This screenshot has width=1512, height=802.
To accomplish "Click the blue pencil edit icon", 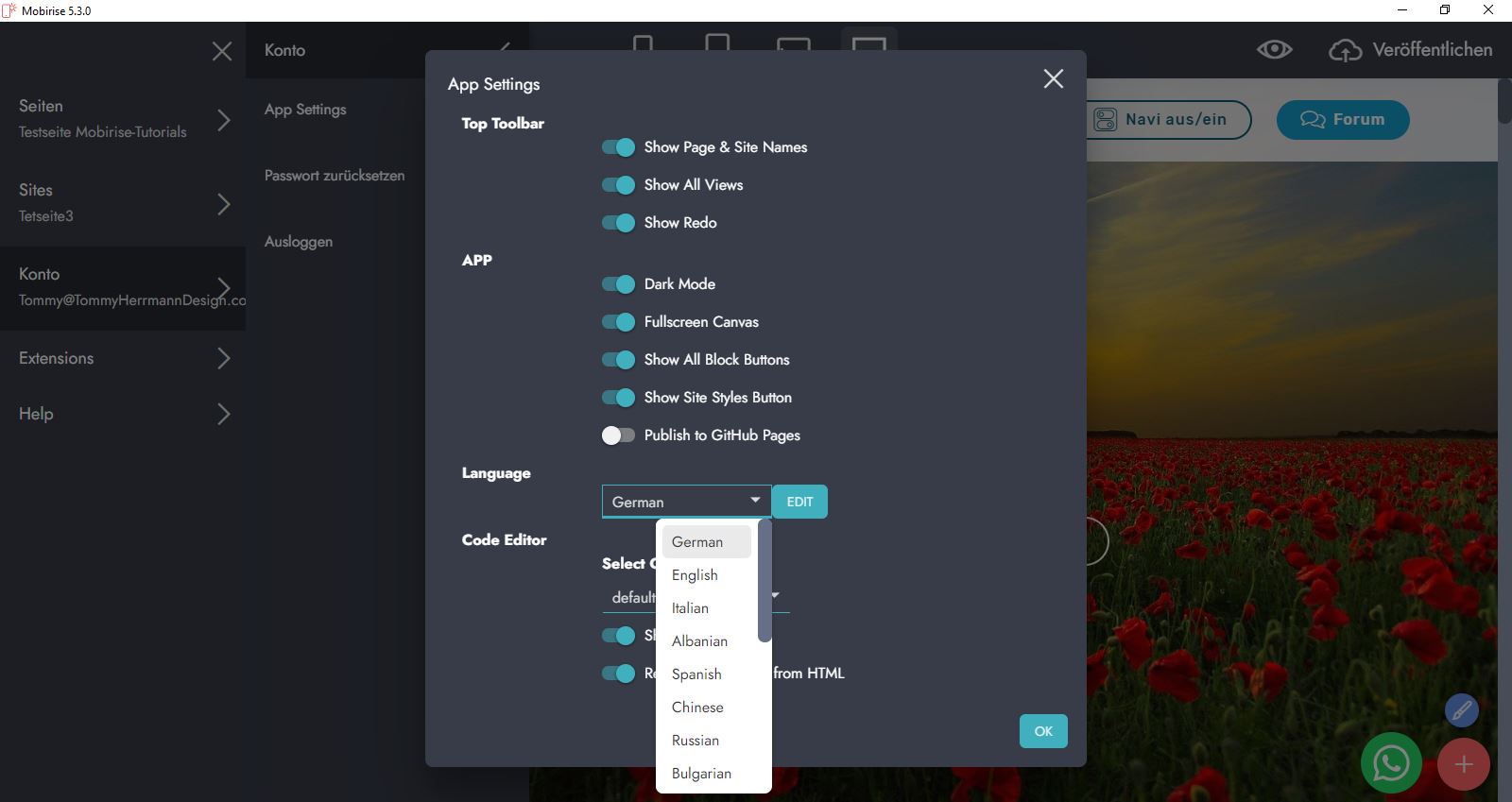I will 1461,710.
